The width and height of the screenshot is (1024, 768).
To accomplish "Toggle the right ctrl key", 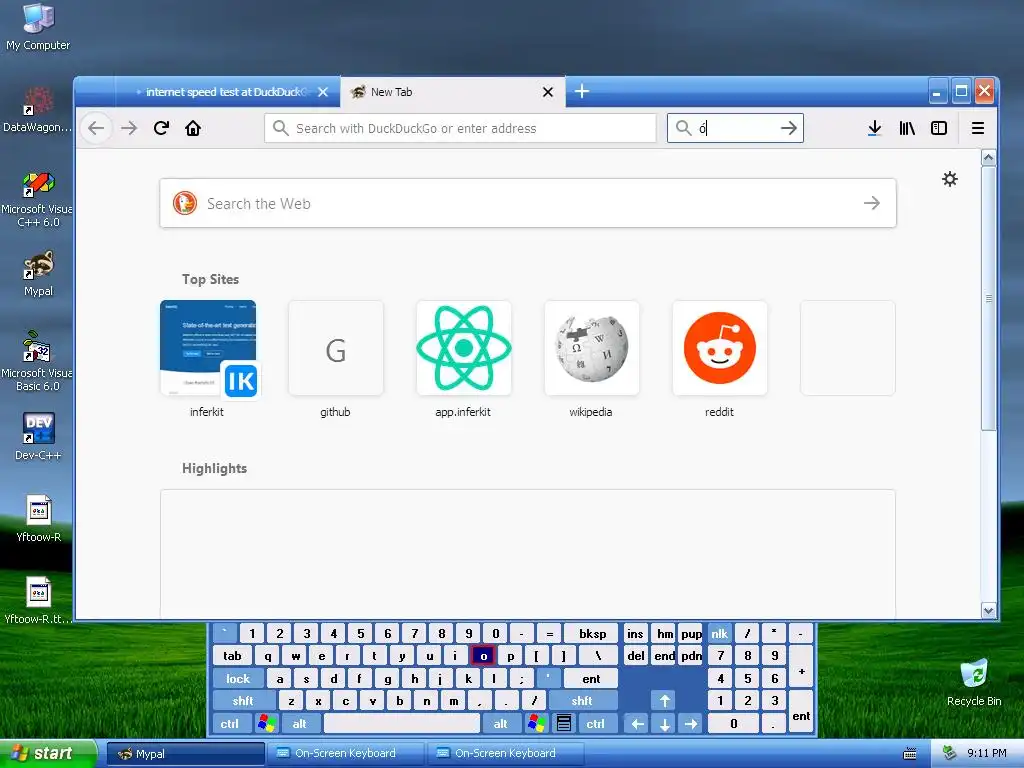I will [595, 724].
